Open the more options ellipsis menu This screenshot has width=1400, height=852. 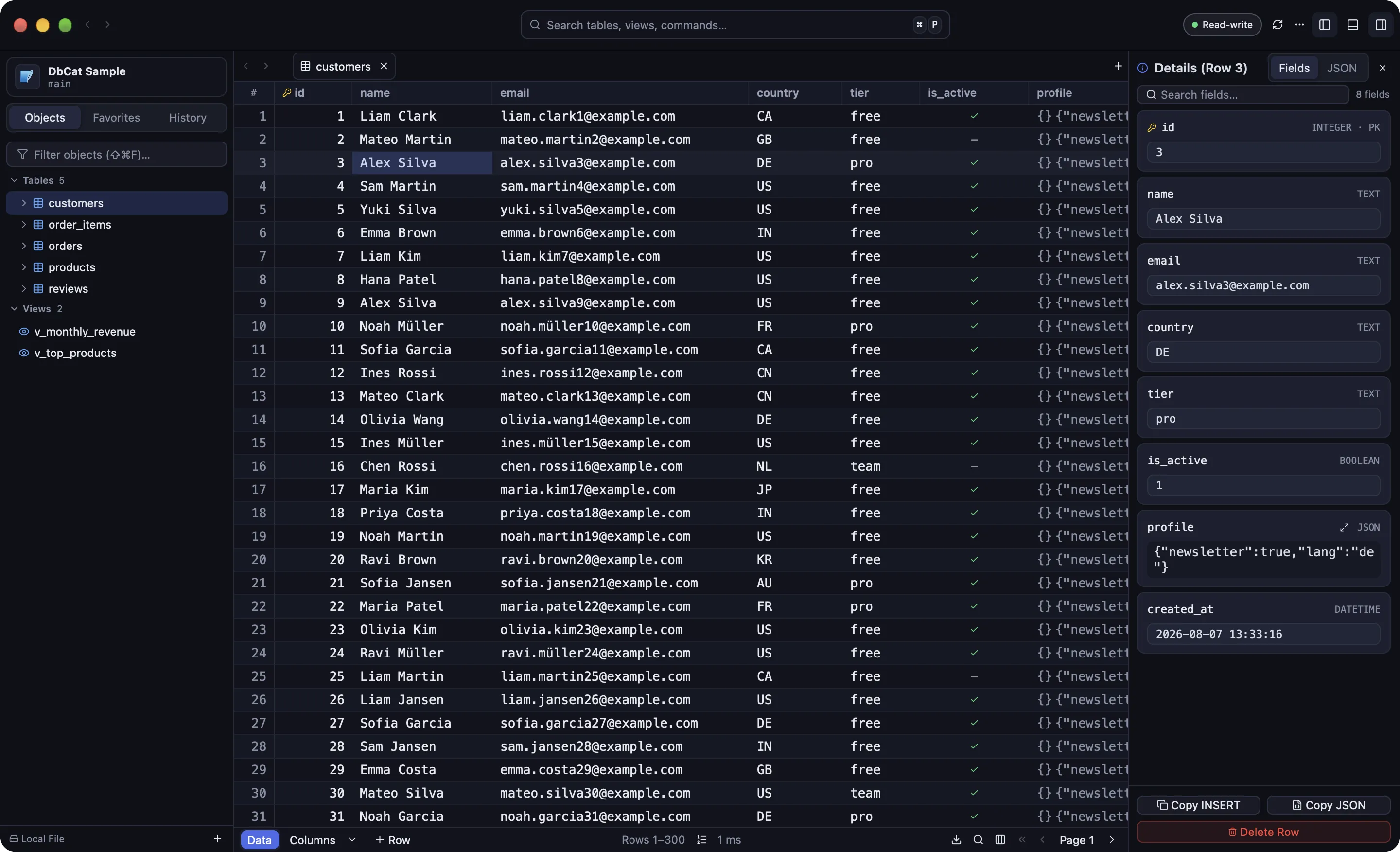[x=1299, y=25]
